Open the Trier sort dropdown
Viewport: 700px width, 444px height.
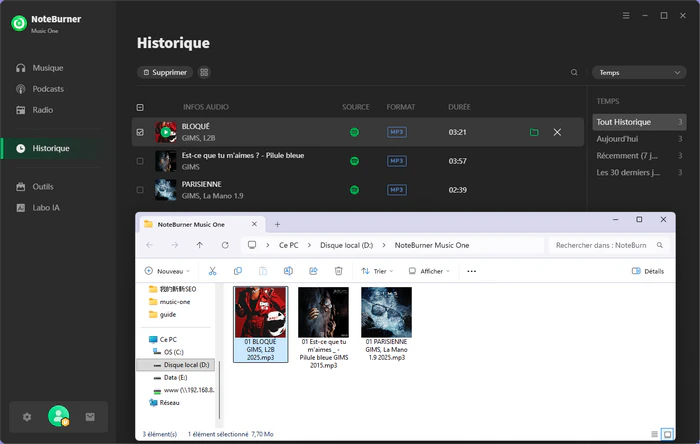pos(377,271)
